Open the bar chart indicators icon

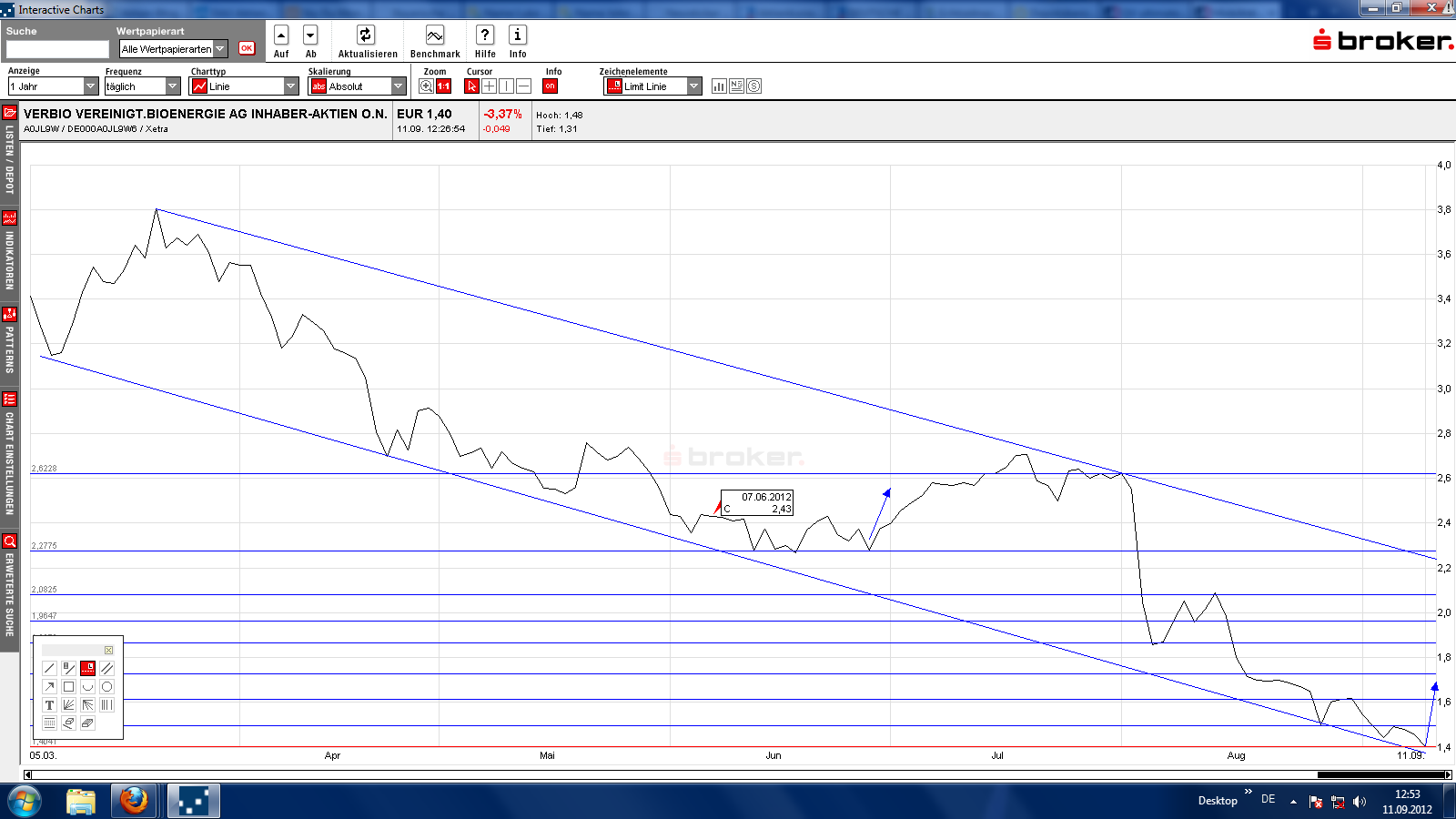(x=719, y=86)
